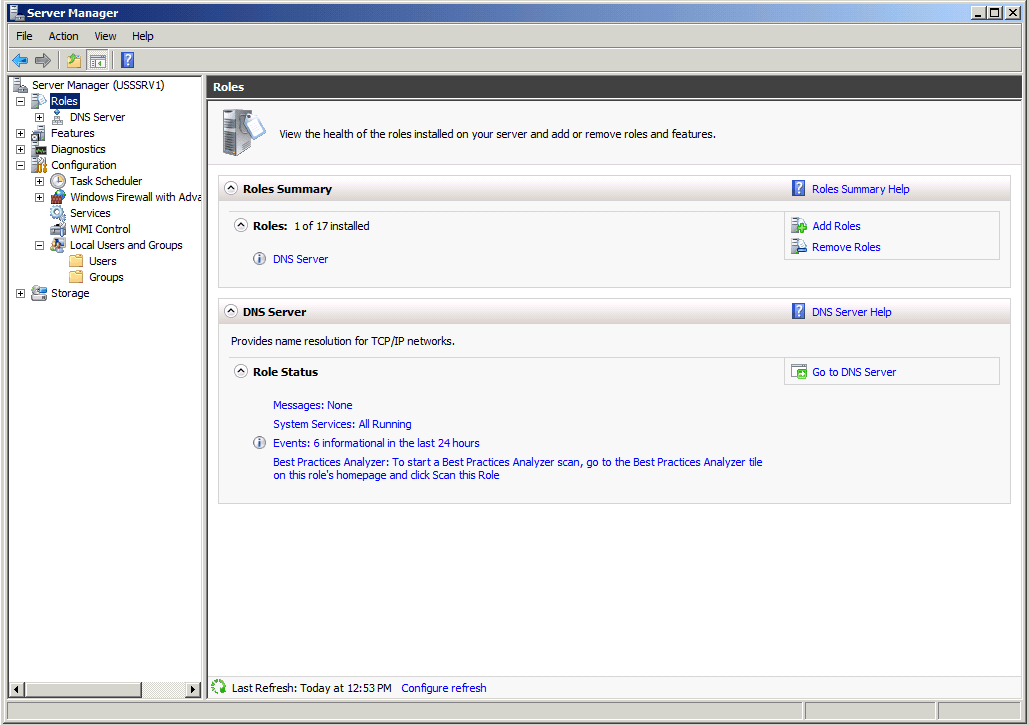Select the Groups folder in tree
The width and height of the screenshot is (1029, 725).
tap(106, 277)
